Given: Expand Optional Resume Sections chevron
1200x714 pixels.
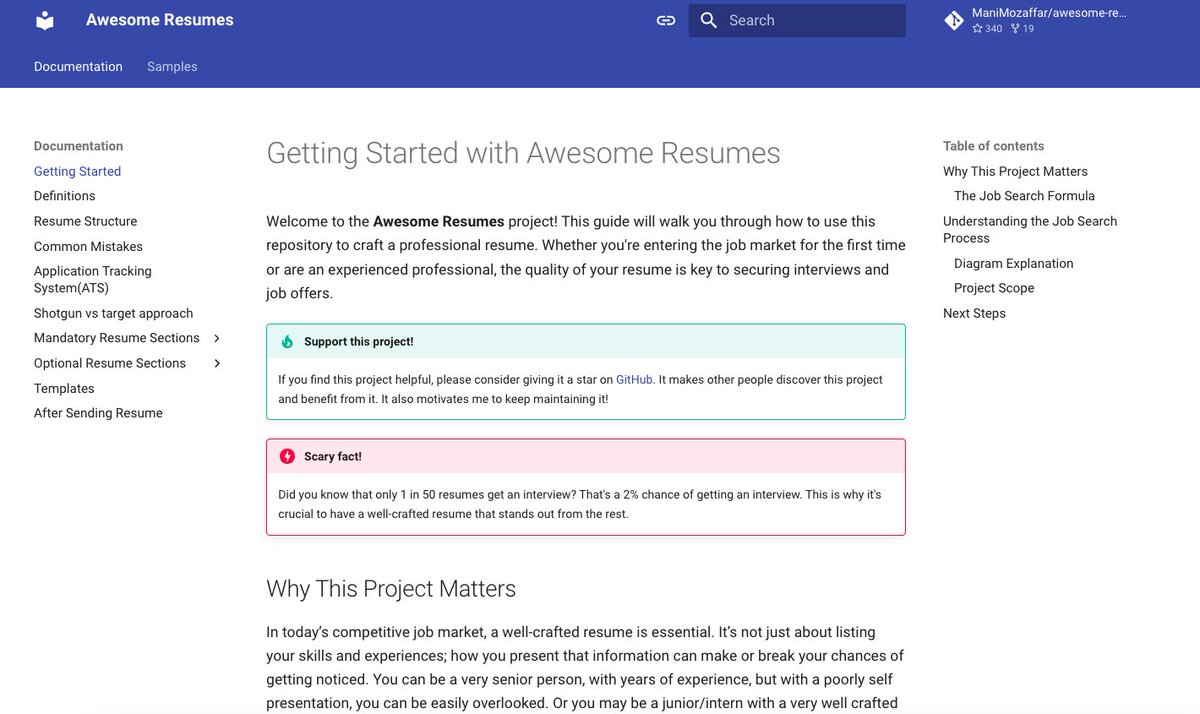Looking at the screenshot, I should click(217, 363).
